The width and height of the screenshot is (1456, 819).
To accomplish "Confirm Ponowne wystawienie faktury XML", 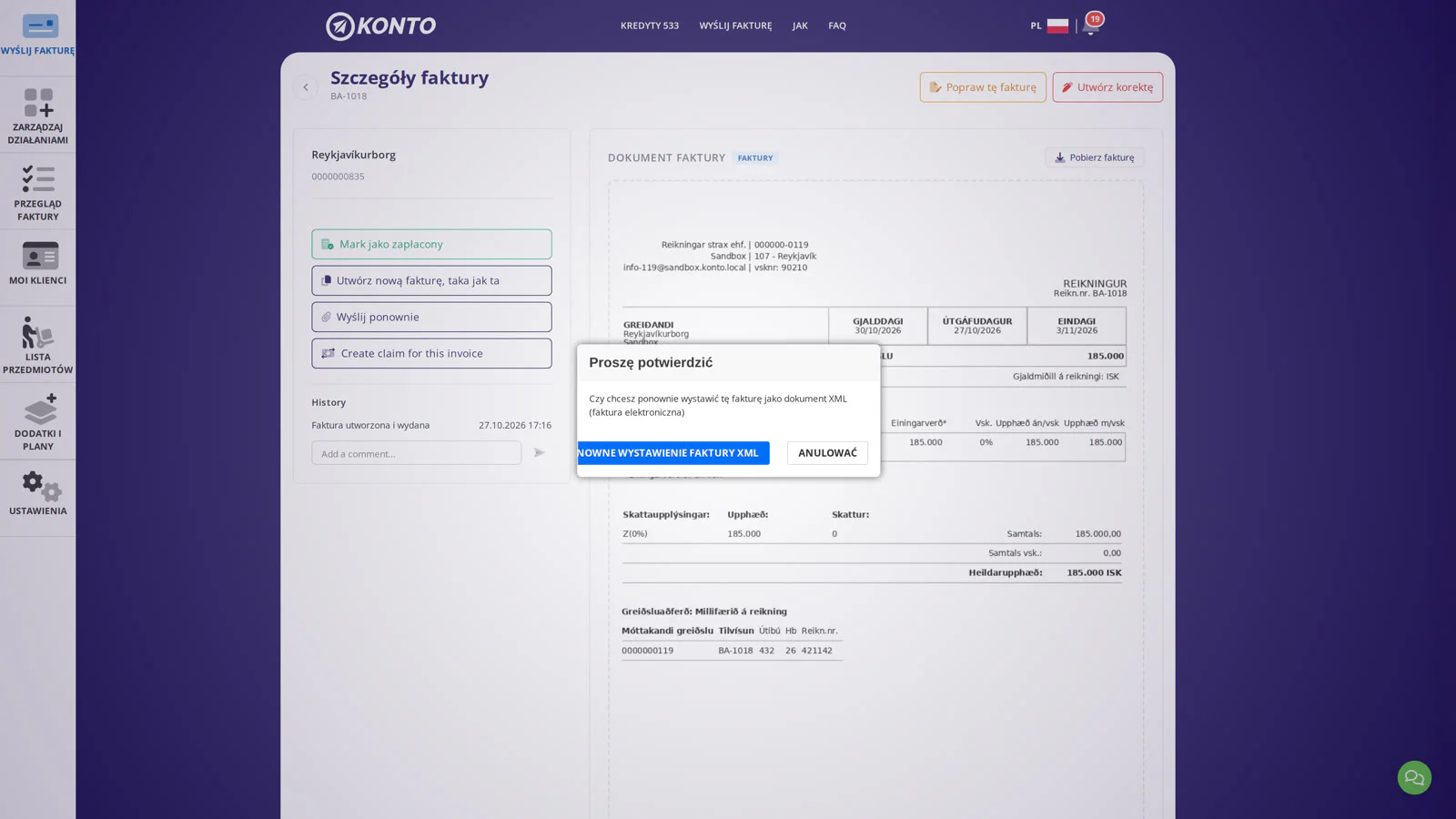I will coord(672,453).
